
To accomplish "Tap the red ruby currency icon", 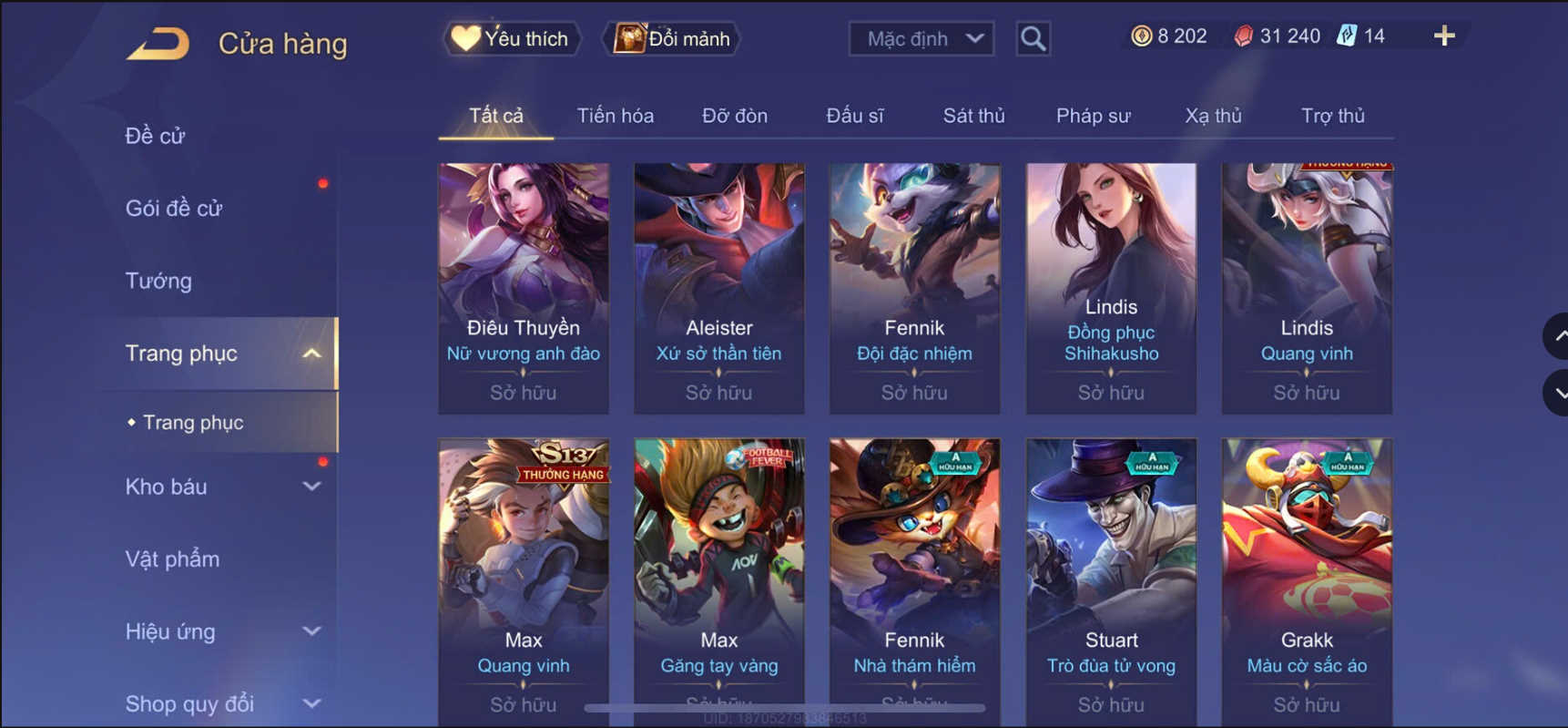I will 1243,36.
